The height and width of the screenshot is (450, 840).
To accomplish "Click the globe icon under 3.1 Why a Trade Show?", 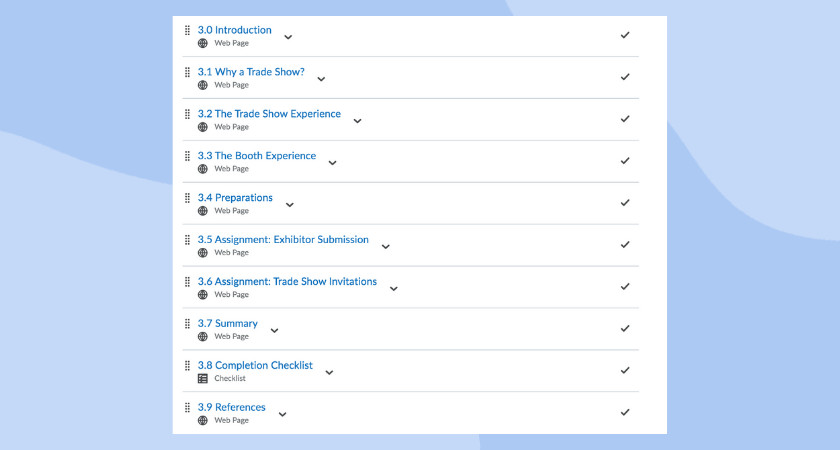I will click(x=203, y=85).
